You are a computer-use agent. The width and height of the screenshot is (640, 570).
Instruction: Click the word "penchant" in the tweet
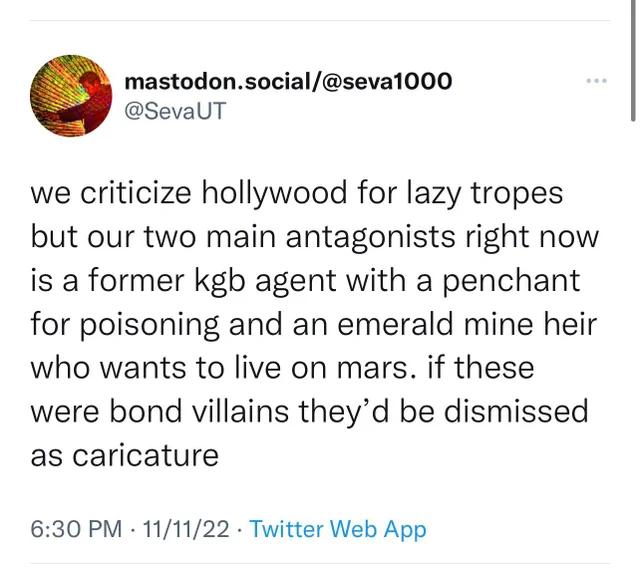click(x=519, y=282)
